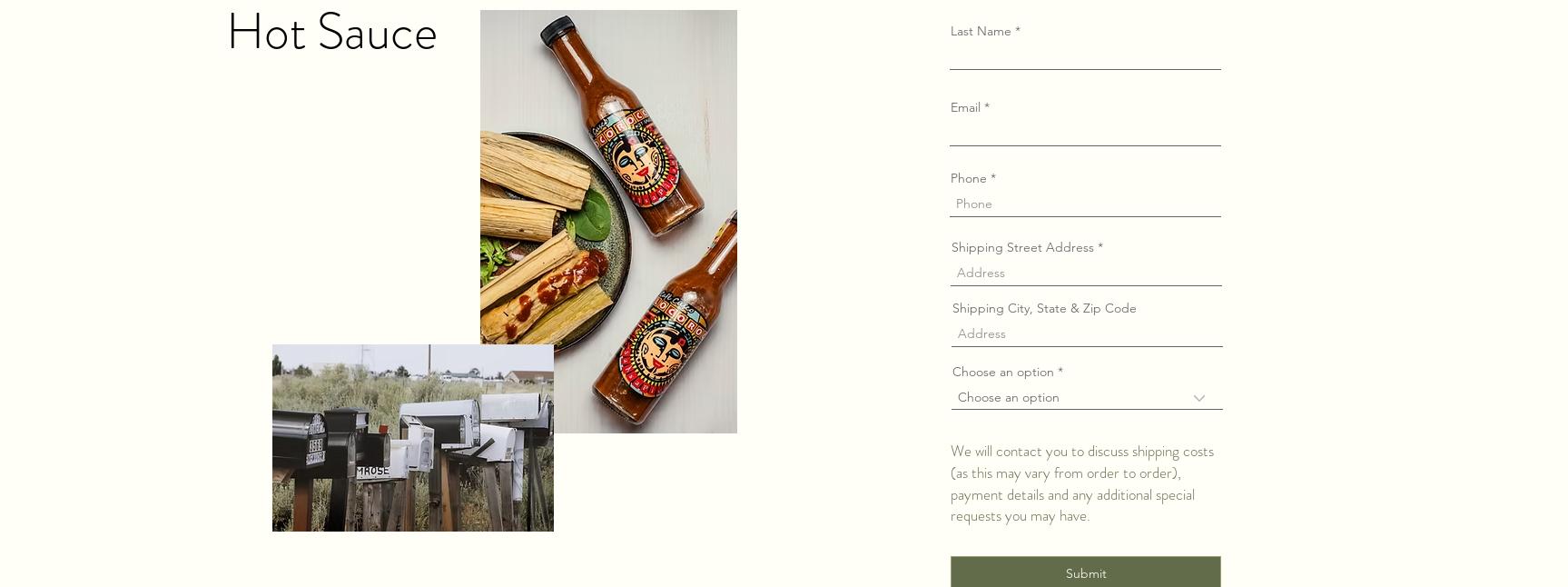
Task: Click the dropdown chevron arrow icon
Action: (1199, 398)
